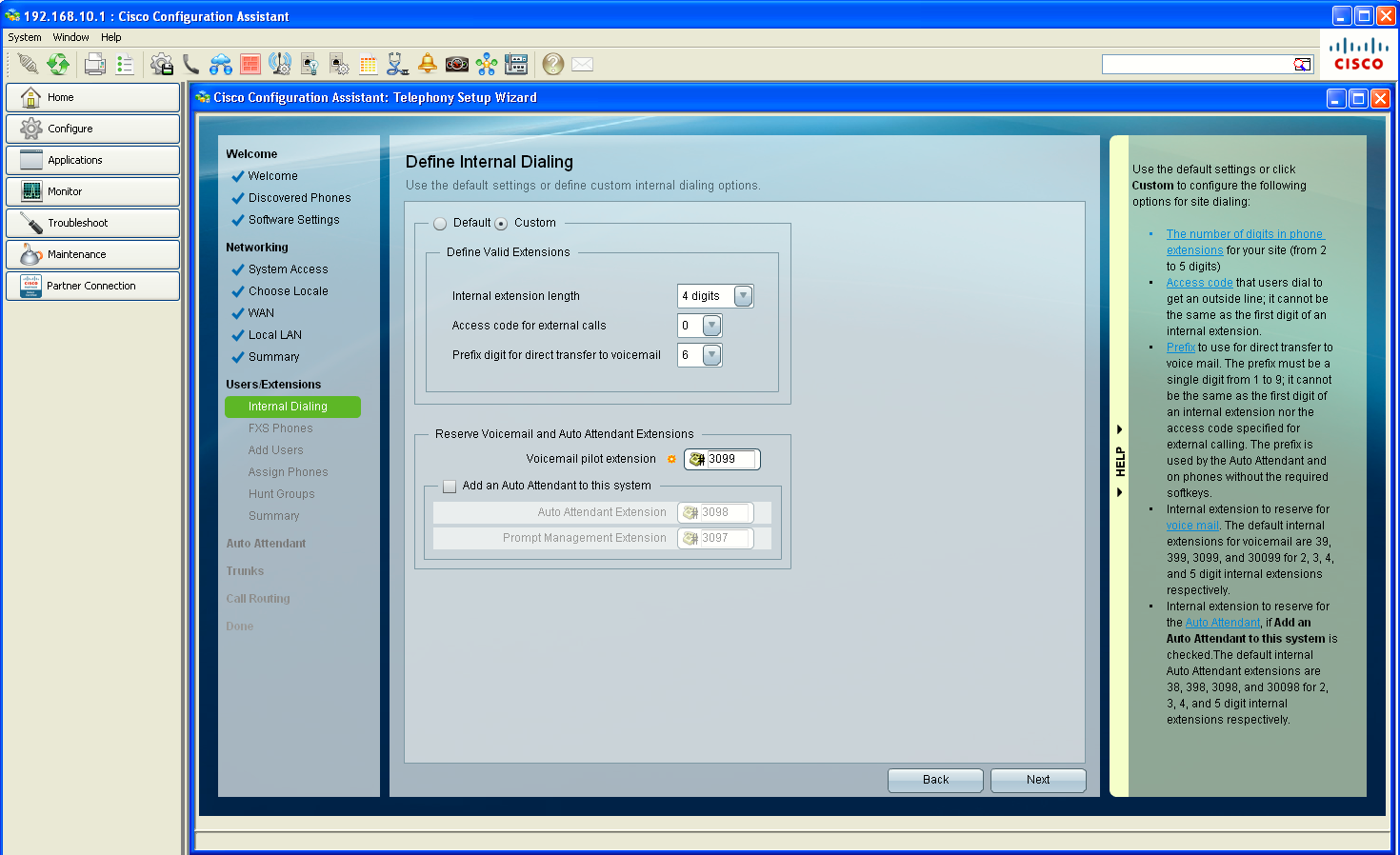
Task: Click the port with light bulb icon
Action: 310,64
